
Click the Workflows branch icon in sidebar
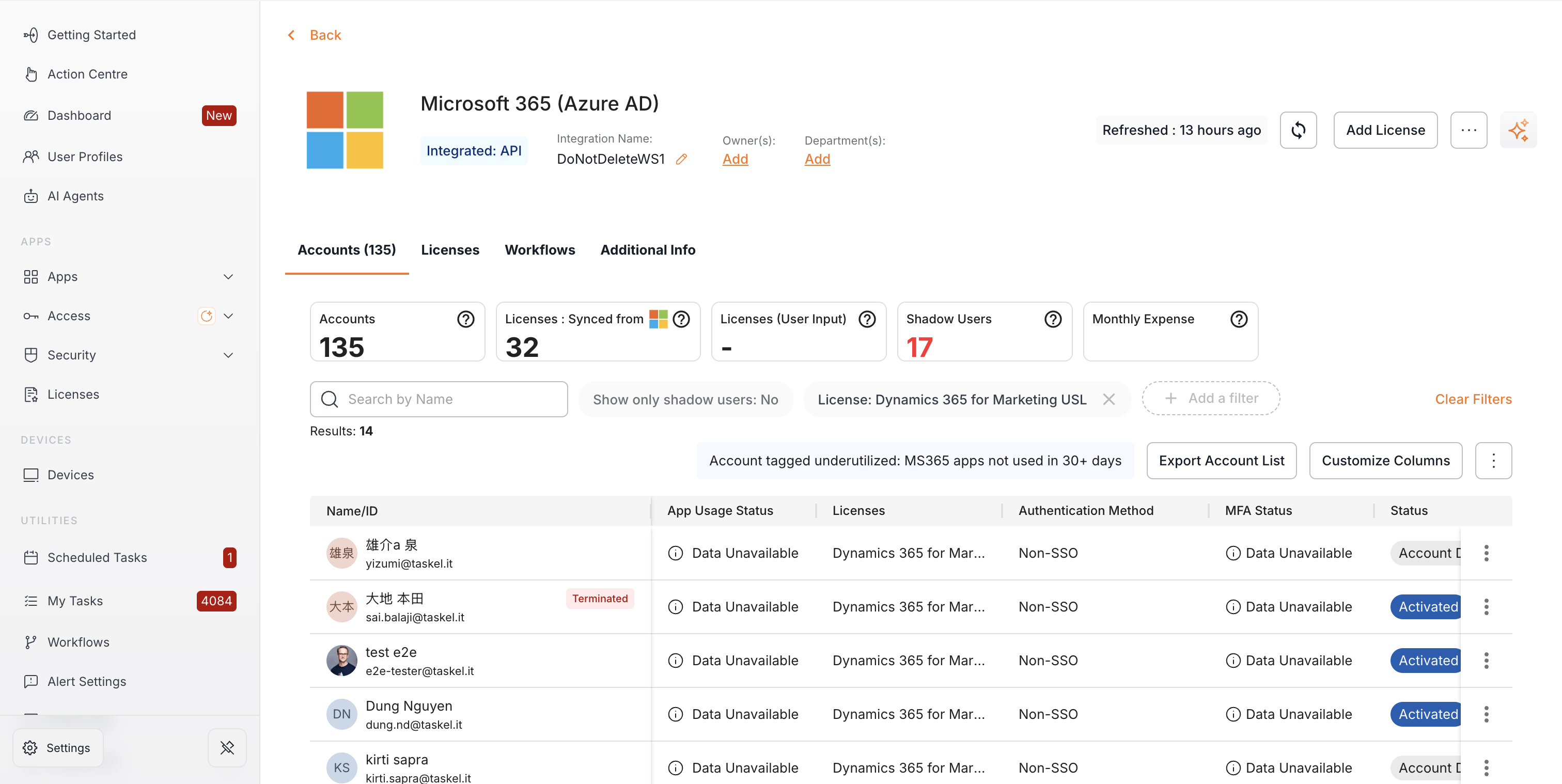(31, 642)
